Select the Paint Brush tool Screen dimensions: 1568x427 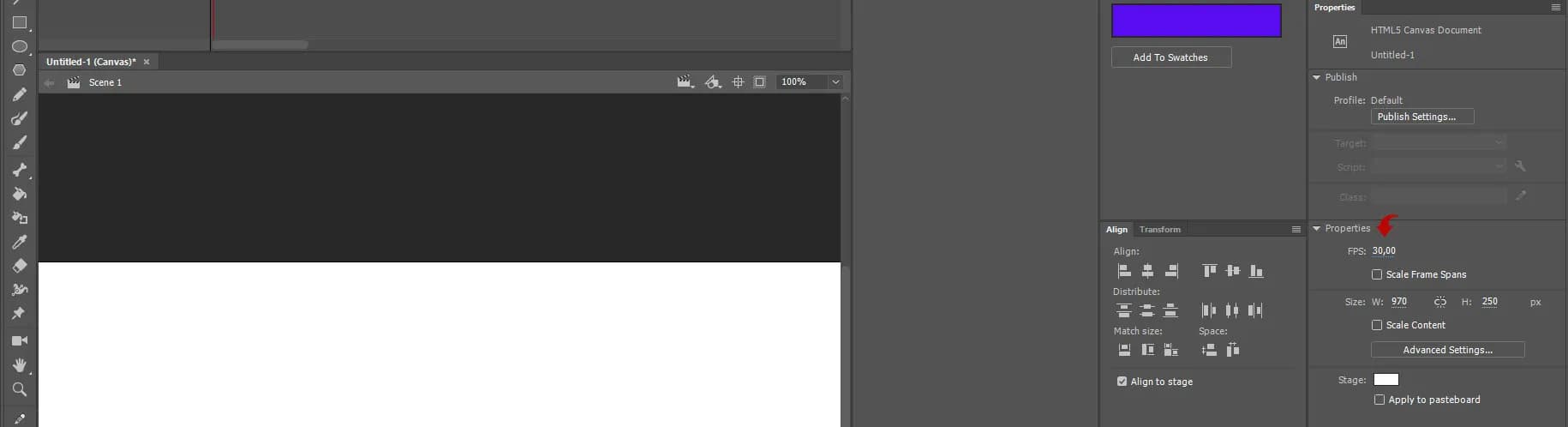[19, 118]
